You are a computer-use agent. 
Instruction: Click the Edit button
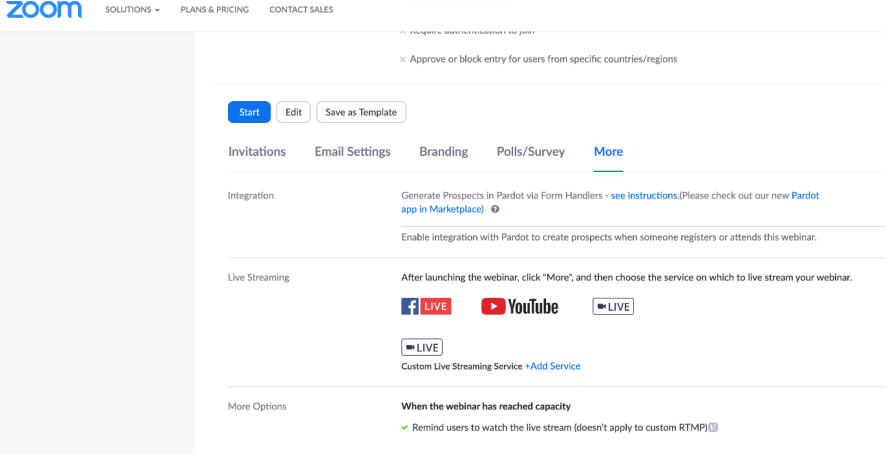(x=293, y=112)
